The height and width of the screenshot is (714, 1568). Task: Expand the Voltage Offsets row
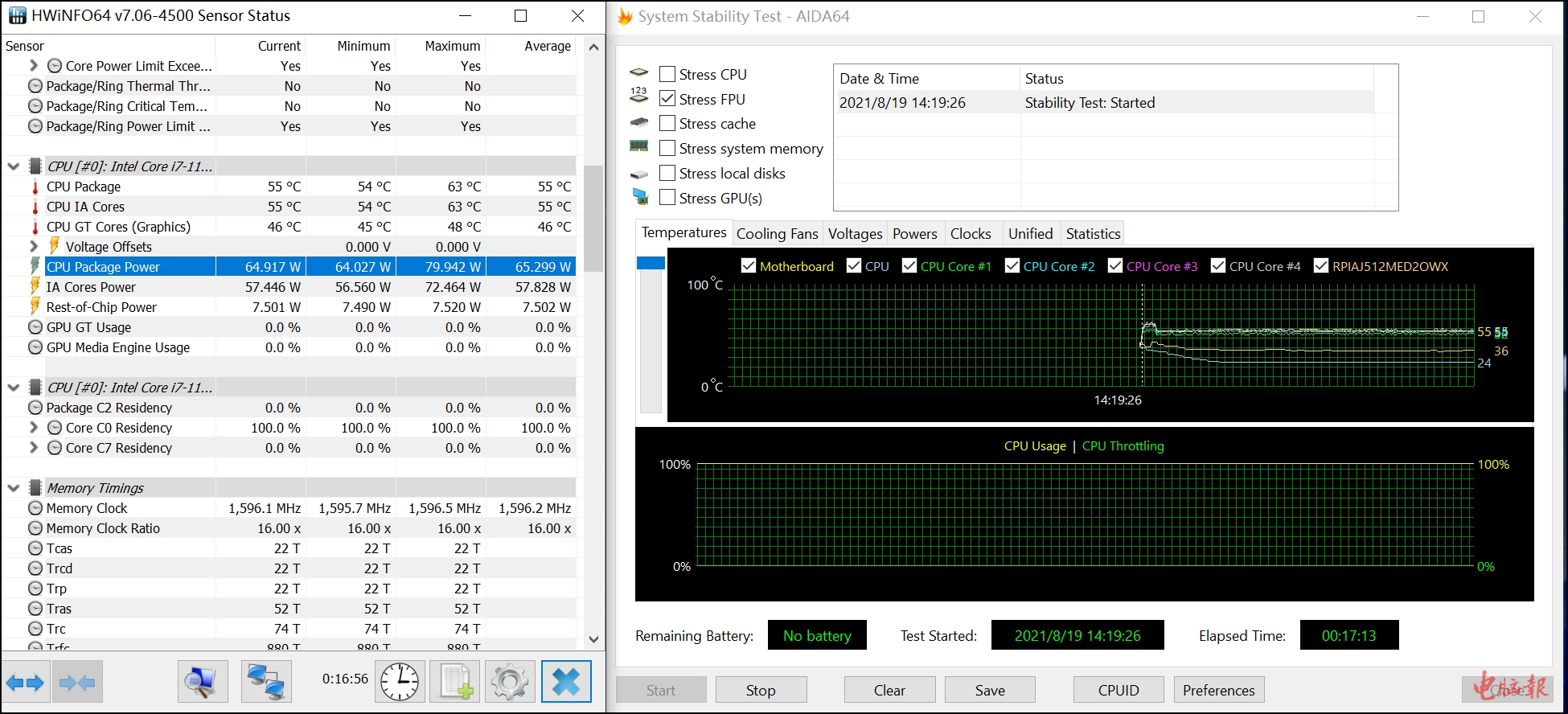tap(34, 247)
